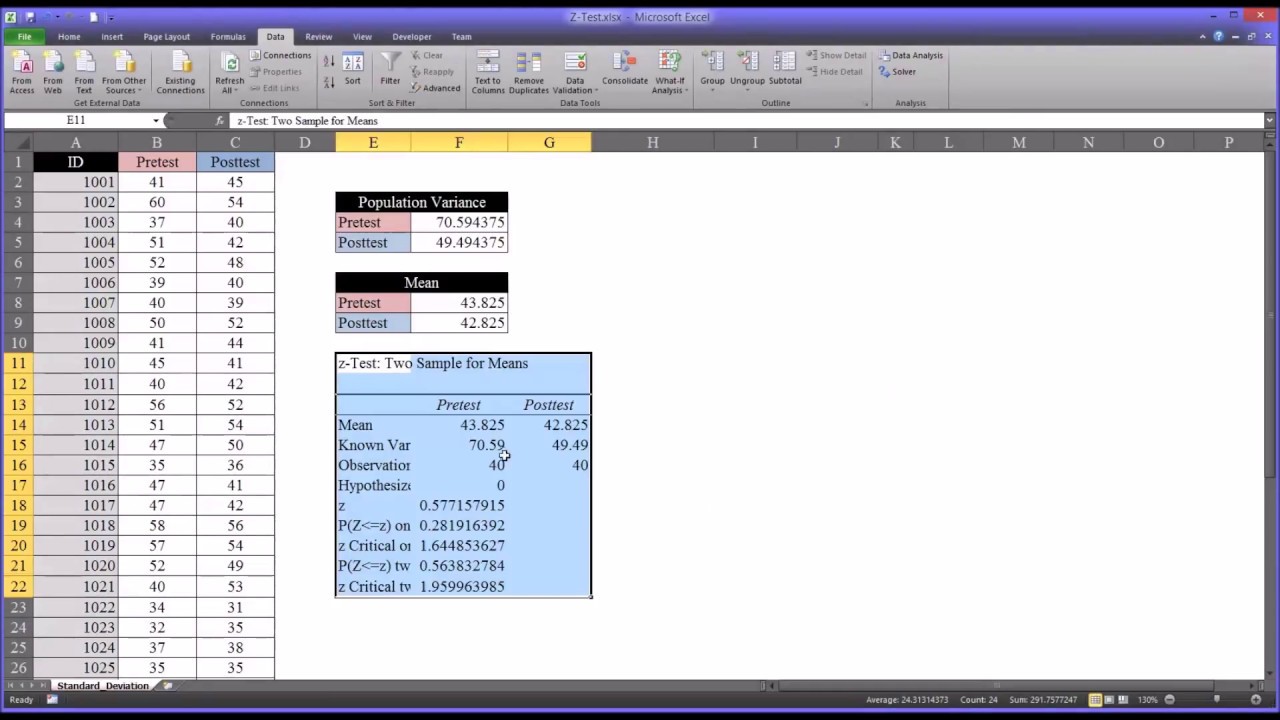Viewport: 1280px width, 720px height.
Task: Open the What-If Analysis dropdown
Action: pos(669,73)
